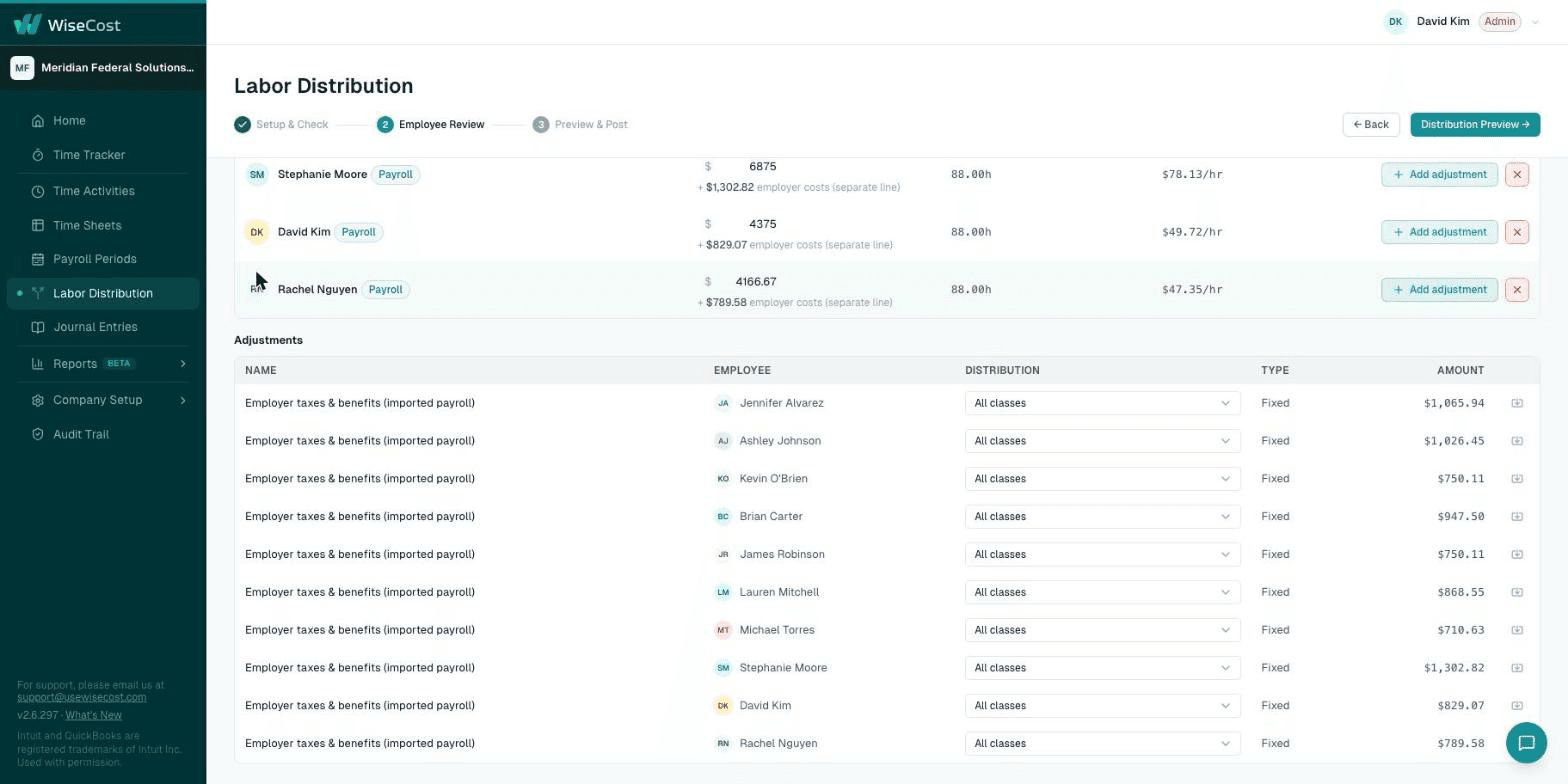Screen dimensions: 1568x784
Task: Click the Home icon in sidebar
Action: click(38, 121)
